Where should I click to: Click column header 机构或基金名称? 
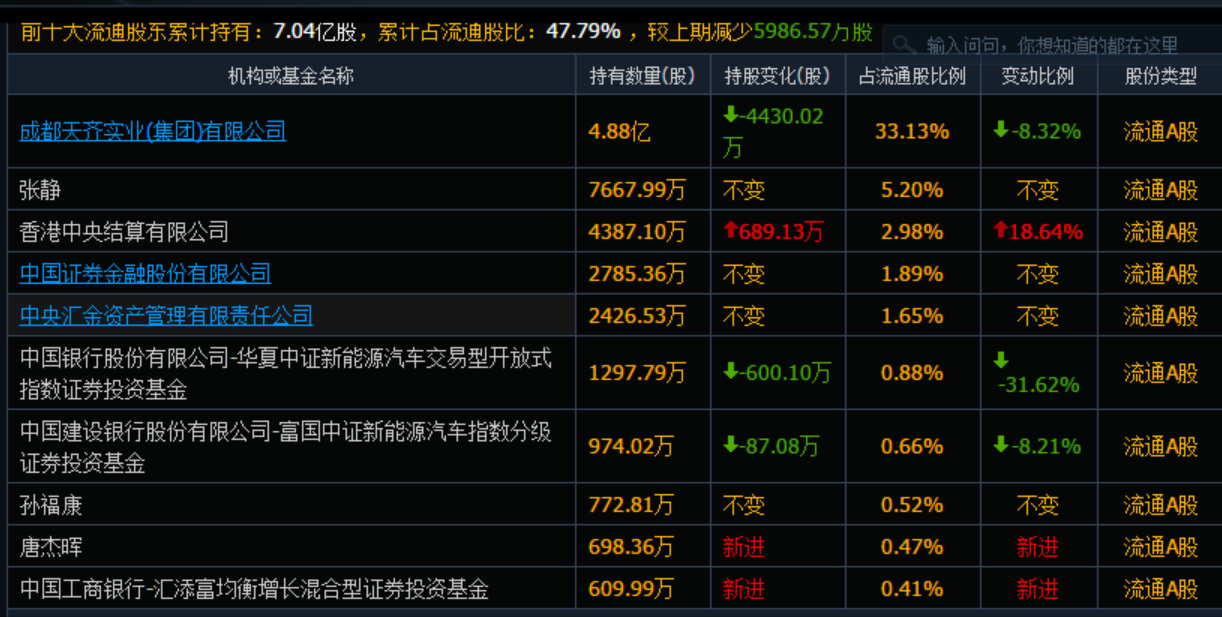click(291, 76)
